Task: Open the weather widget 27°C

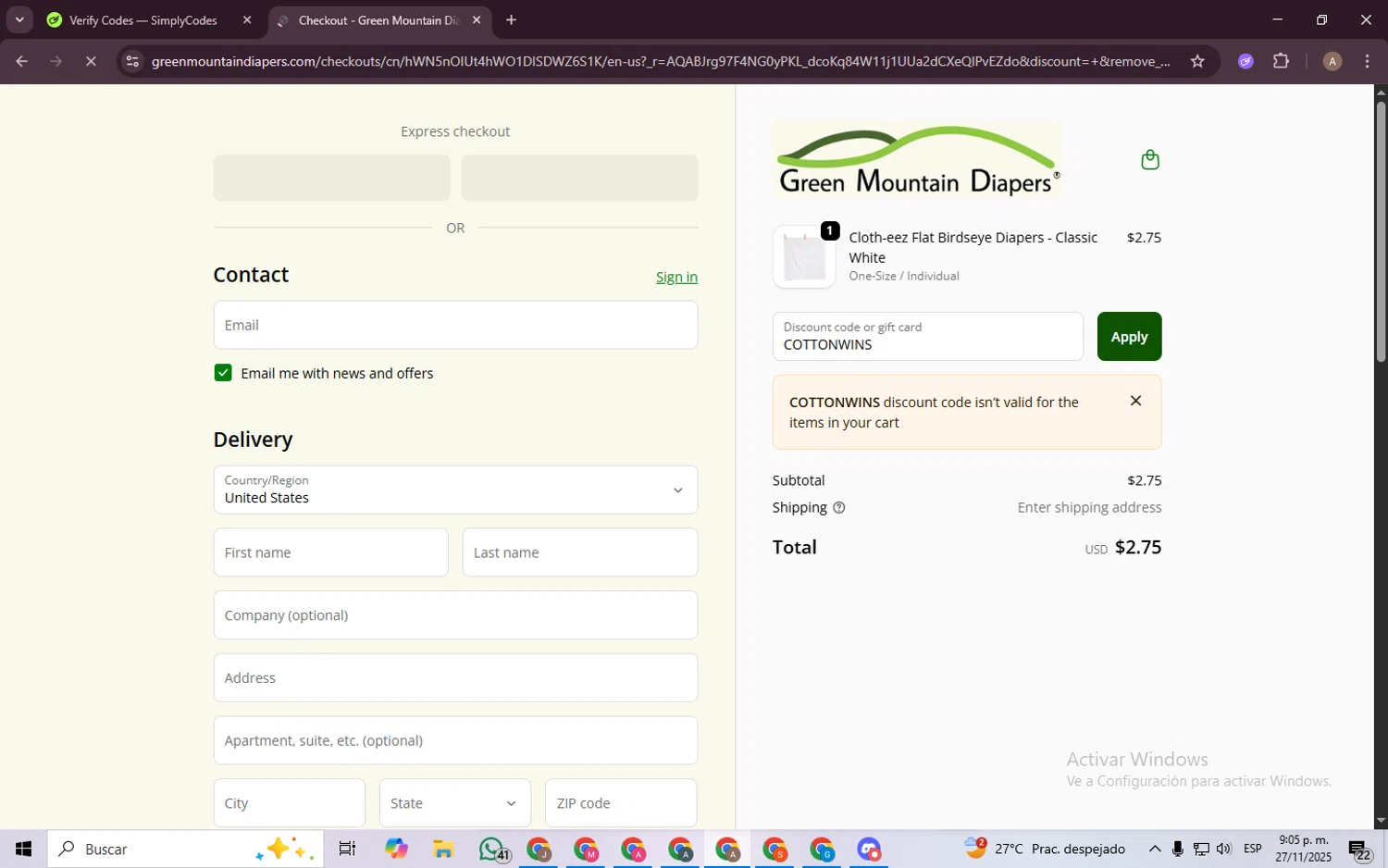Action: click(1045, 849)
